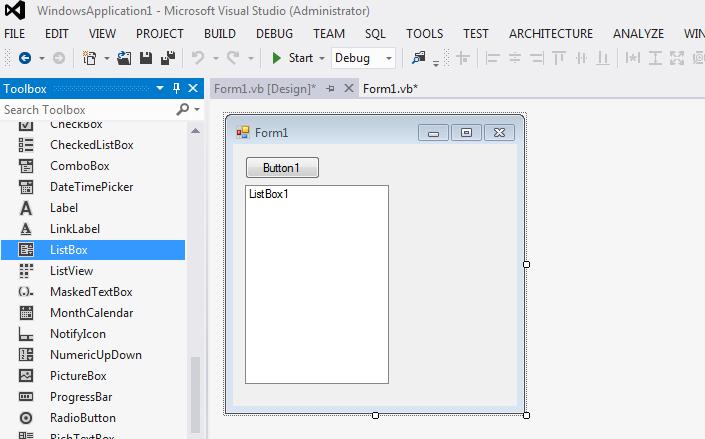Open the PROJECT menu
Screen dimensions: 705x439
pos(160,34)
